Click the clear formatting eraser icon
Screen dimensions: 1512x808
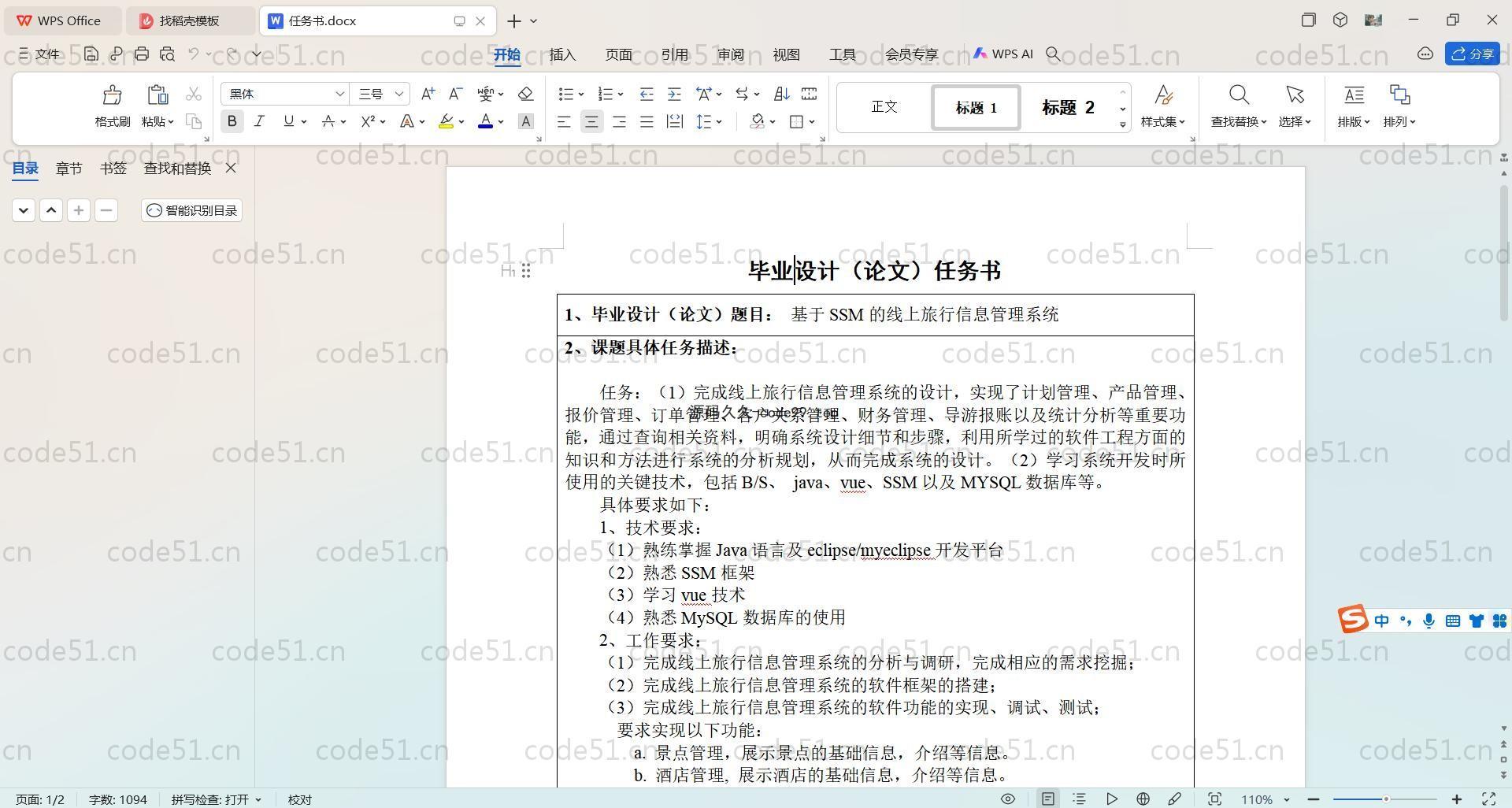click(x=525, y=94)
